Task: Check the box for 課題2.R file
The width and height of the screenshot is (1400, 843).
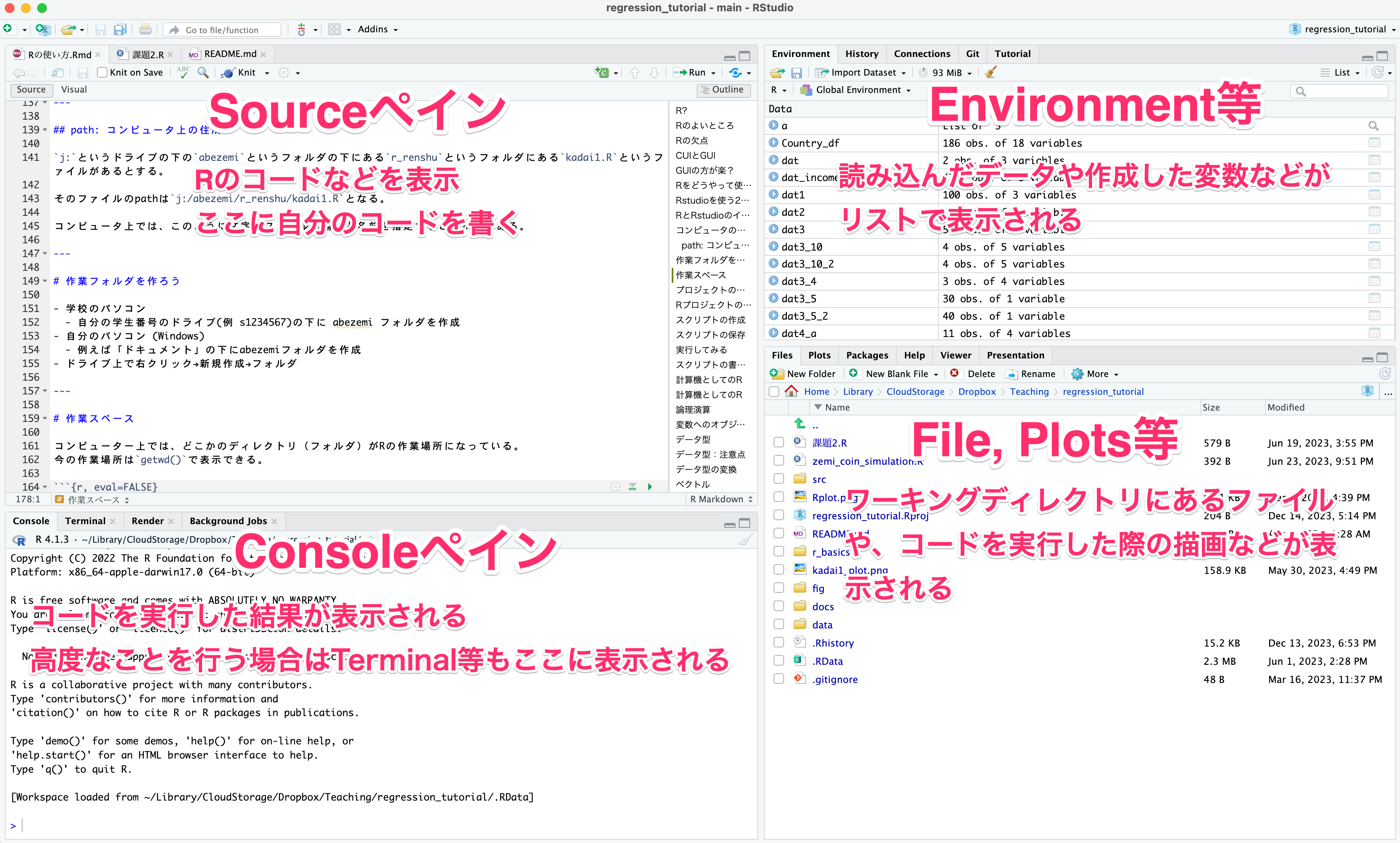Action: point(779,443)
